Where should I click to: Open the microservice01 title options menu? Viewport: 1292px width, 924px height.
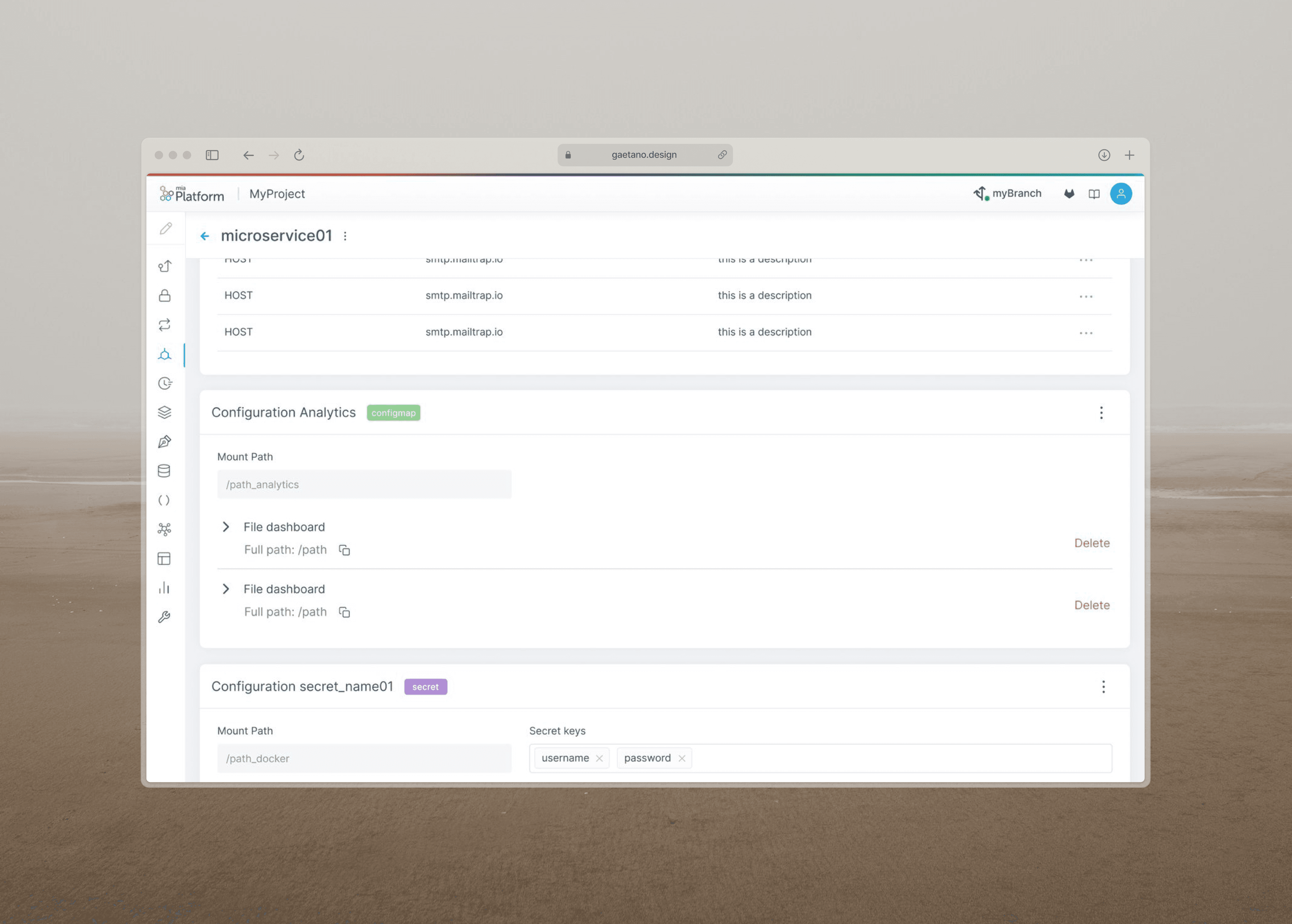pos(345,236)
